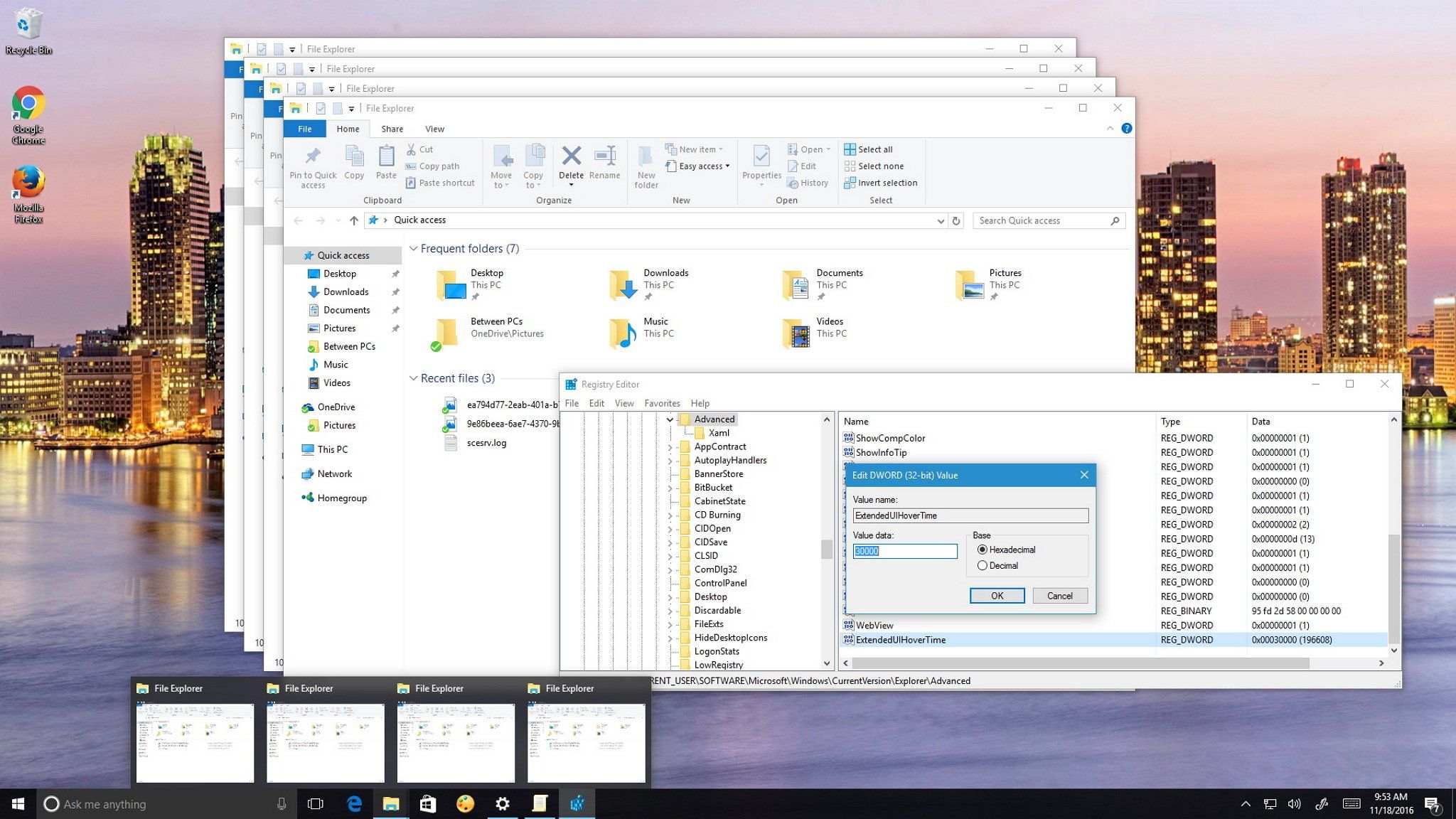Collapse the Advanced registry key

[x=670, y=419]
